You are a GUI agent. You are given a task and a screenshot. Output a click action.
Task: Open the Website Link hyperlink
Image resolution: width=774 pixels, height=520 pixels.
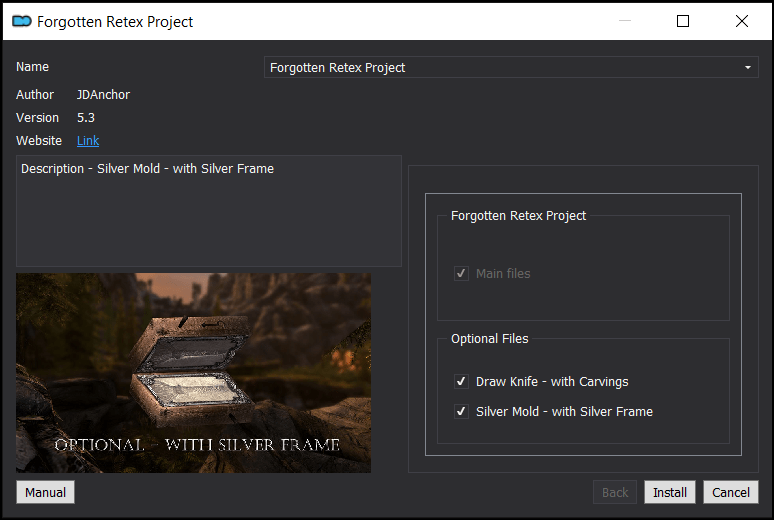(x=88, y=141)
